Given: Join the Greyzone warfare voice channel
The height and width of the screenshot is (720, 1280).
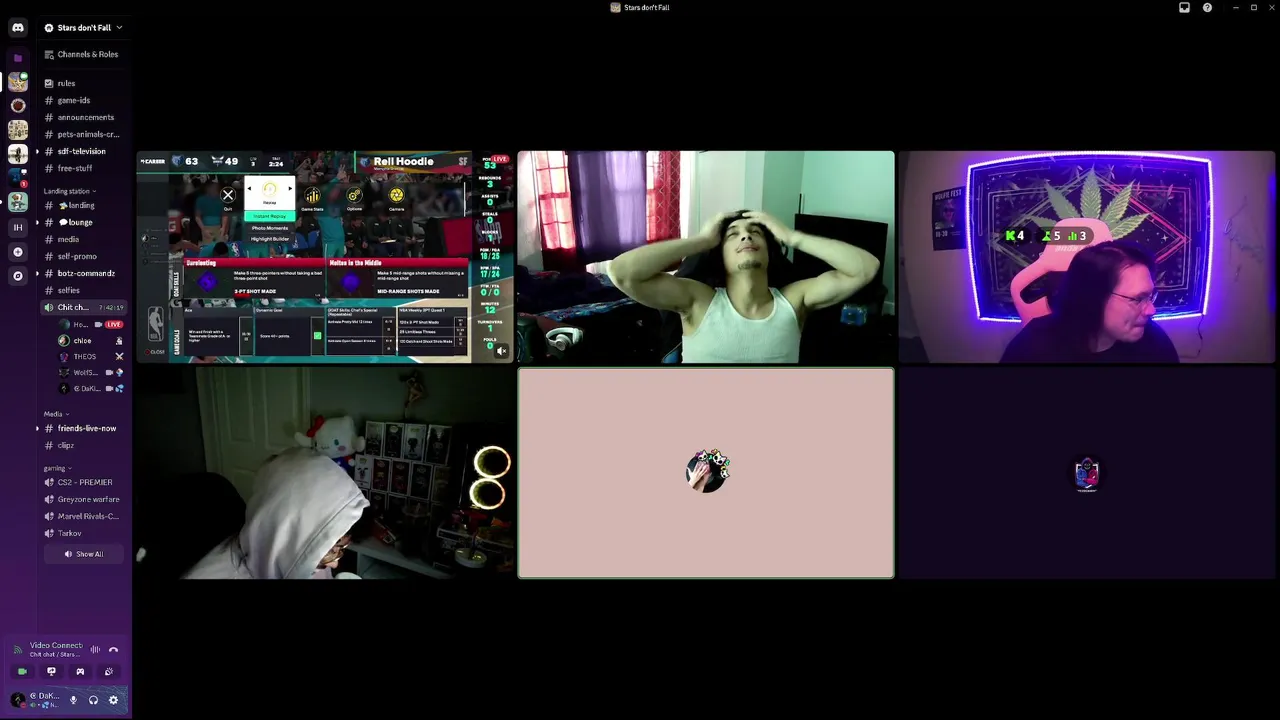Looking at the screenshot, I should click(x=83, y=499).
